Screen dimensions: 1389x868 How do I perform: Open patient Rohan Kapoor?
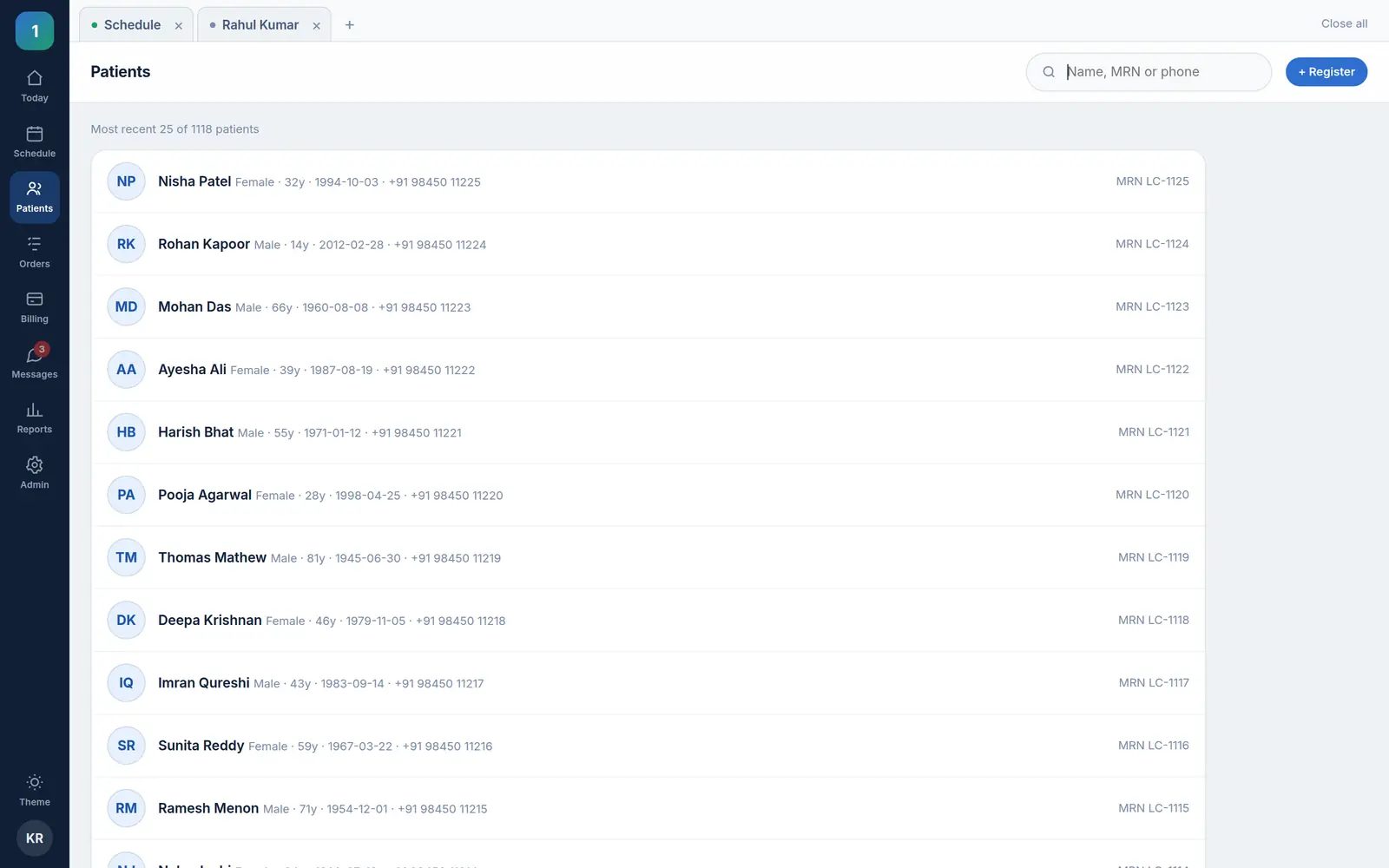[x=648, y=244]
